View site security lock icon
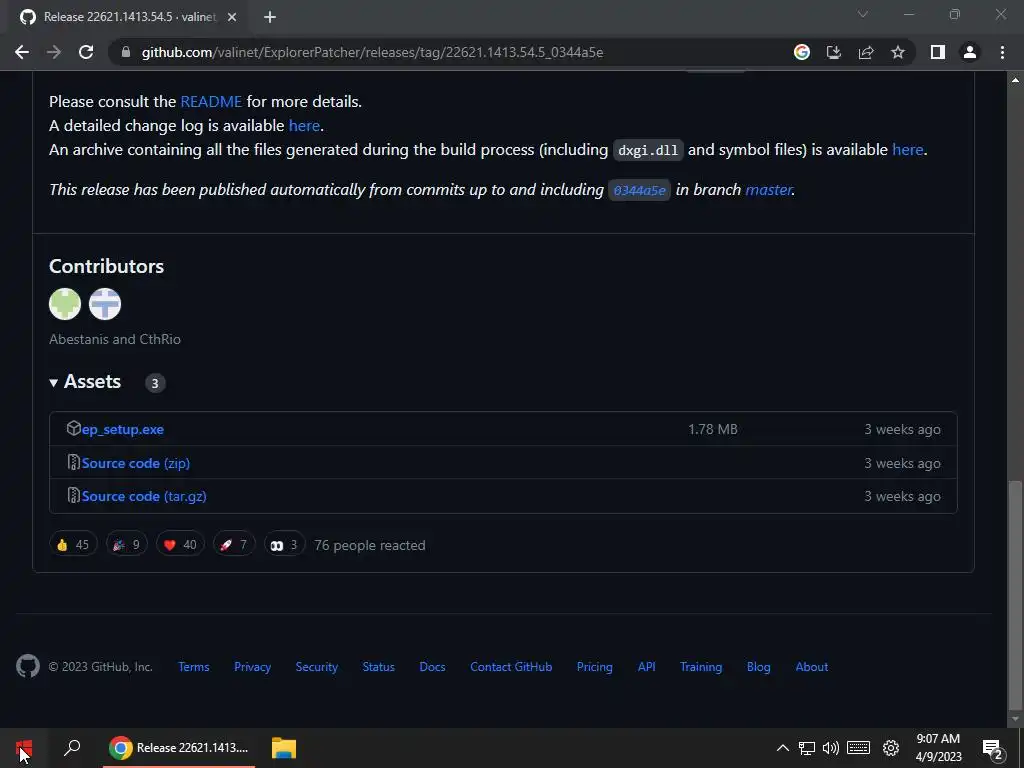This screenshot has height=768, width=1024. 126,52
